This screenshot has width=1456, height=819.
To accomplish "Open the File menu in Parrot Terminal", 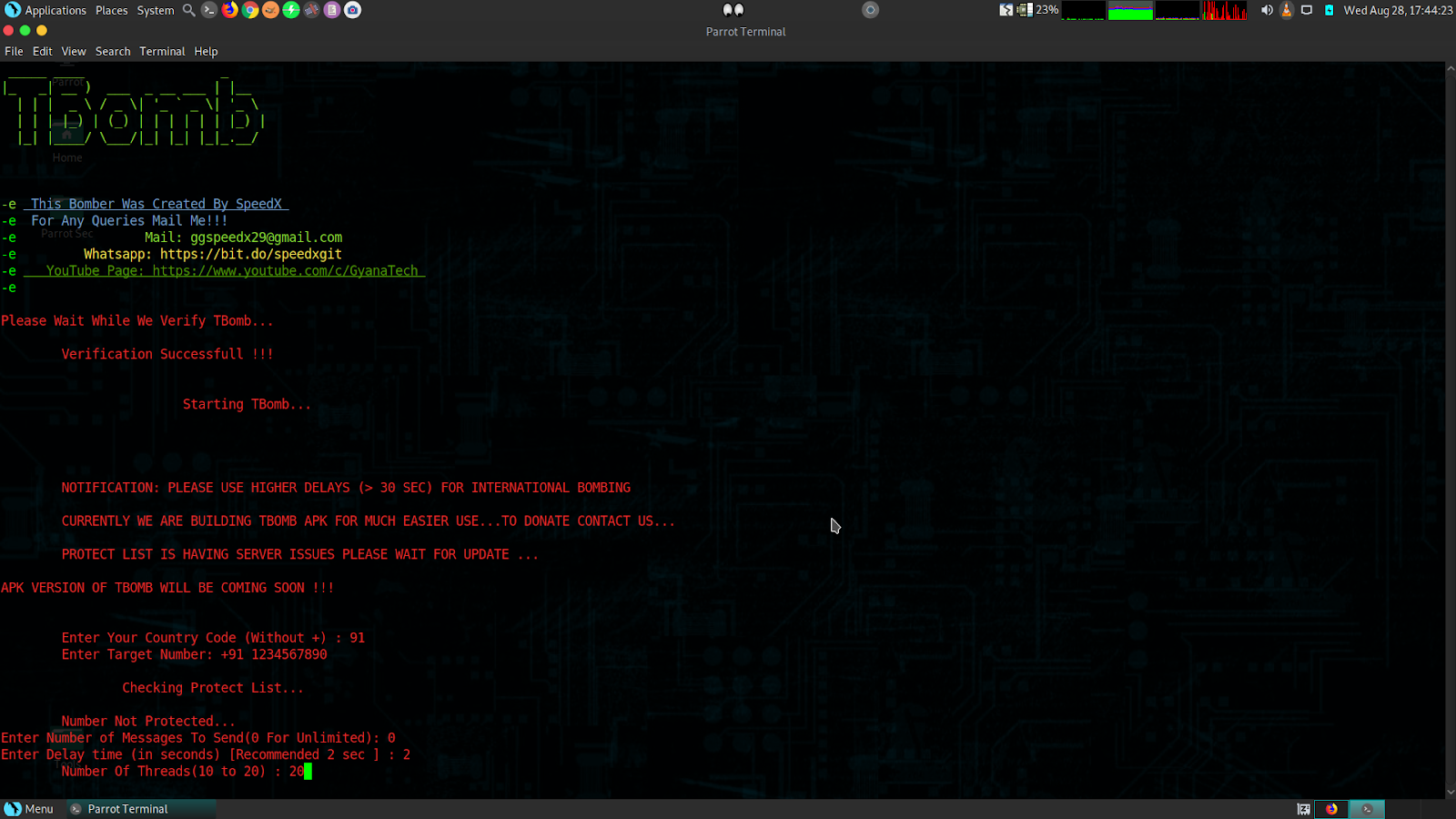I will (14, 52).
